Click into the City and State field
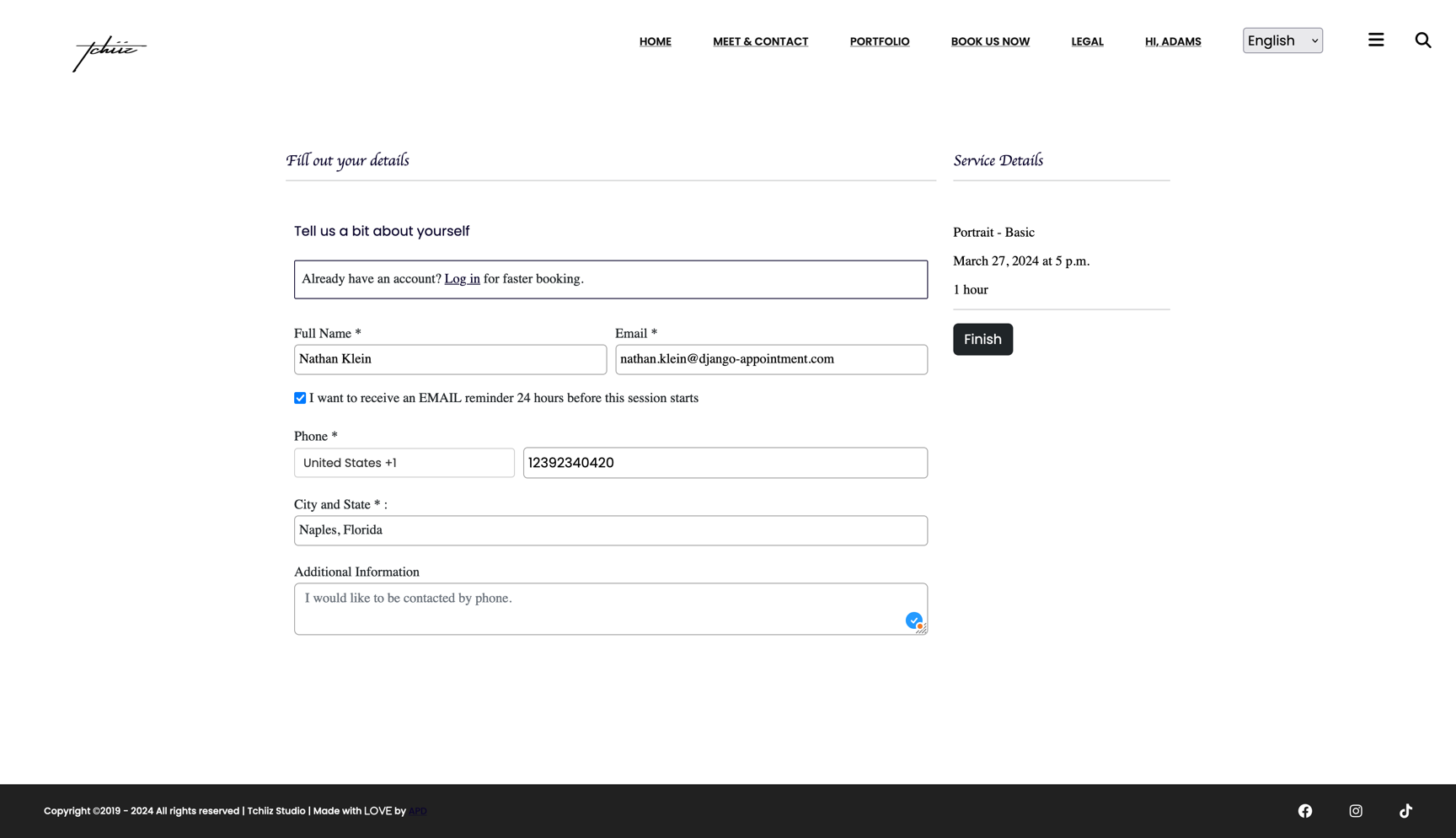This screenshot has width=1456, height=838. pyautogui.click(x=611, y=530)
